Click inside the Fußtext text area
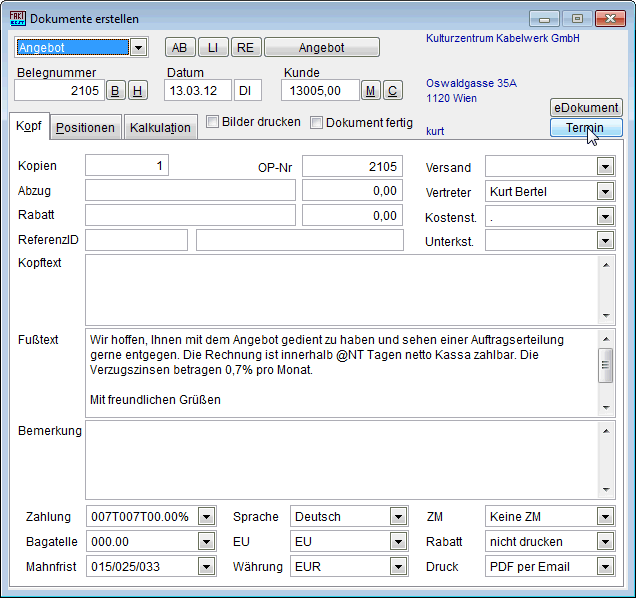Viewport: 636px width, 598px height. coord(342,373)
